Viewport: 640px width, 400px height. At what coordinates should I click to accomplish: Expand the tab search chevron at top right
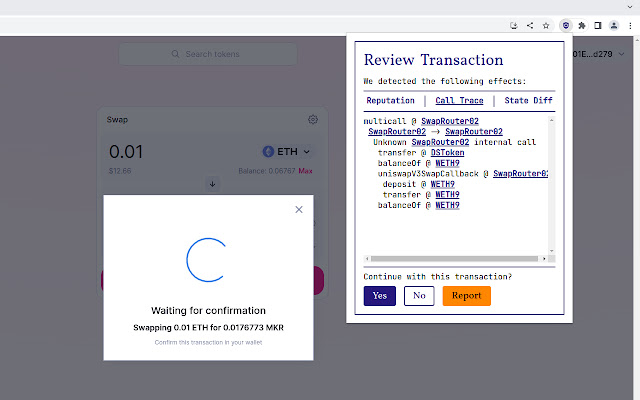[x=630, y=7]
